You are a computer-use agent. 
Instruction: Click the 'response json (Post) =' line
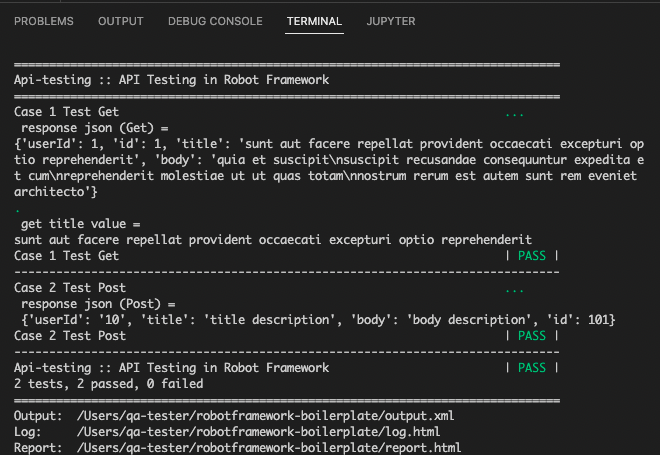98,304
